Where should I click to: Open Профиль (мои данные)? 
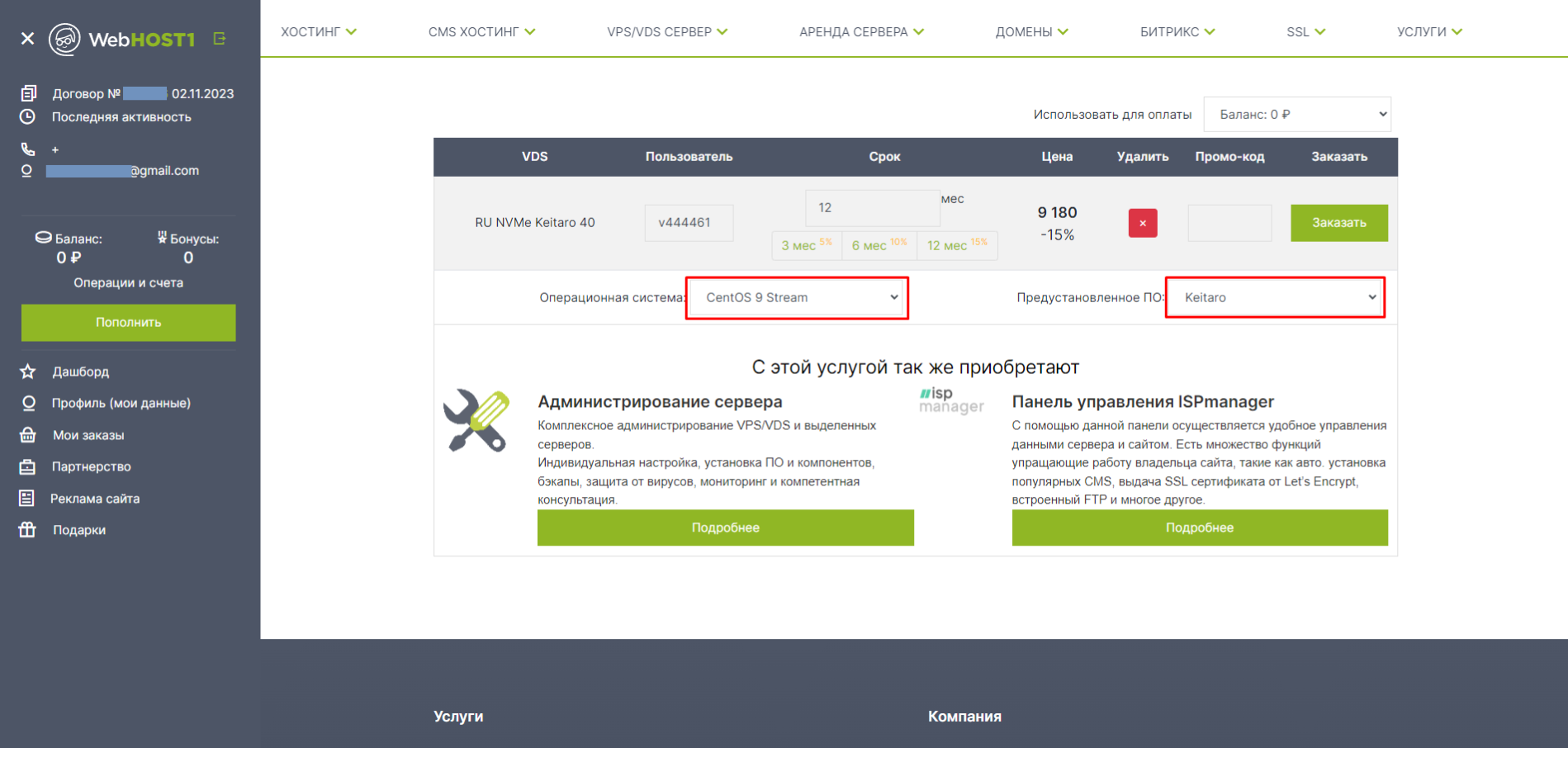click(x=121, y=403)
